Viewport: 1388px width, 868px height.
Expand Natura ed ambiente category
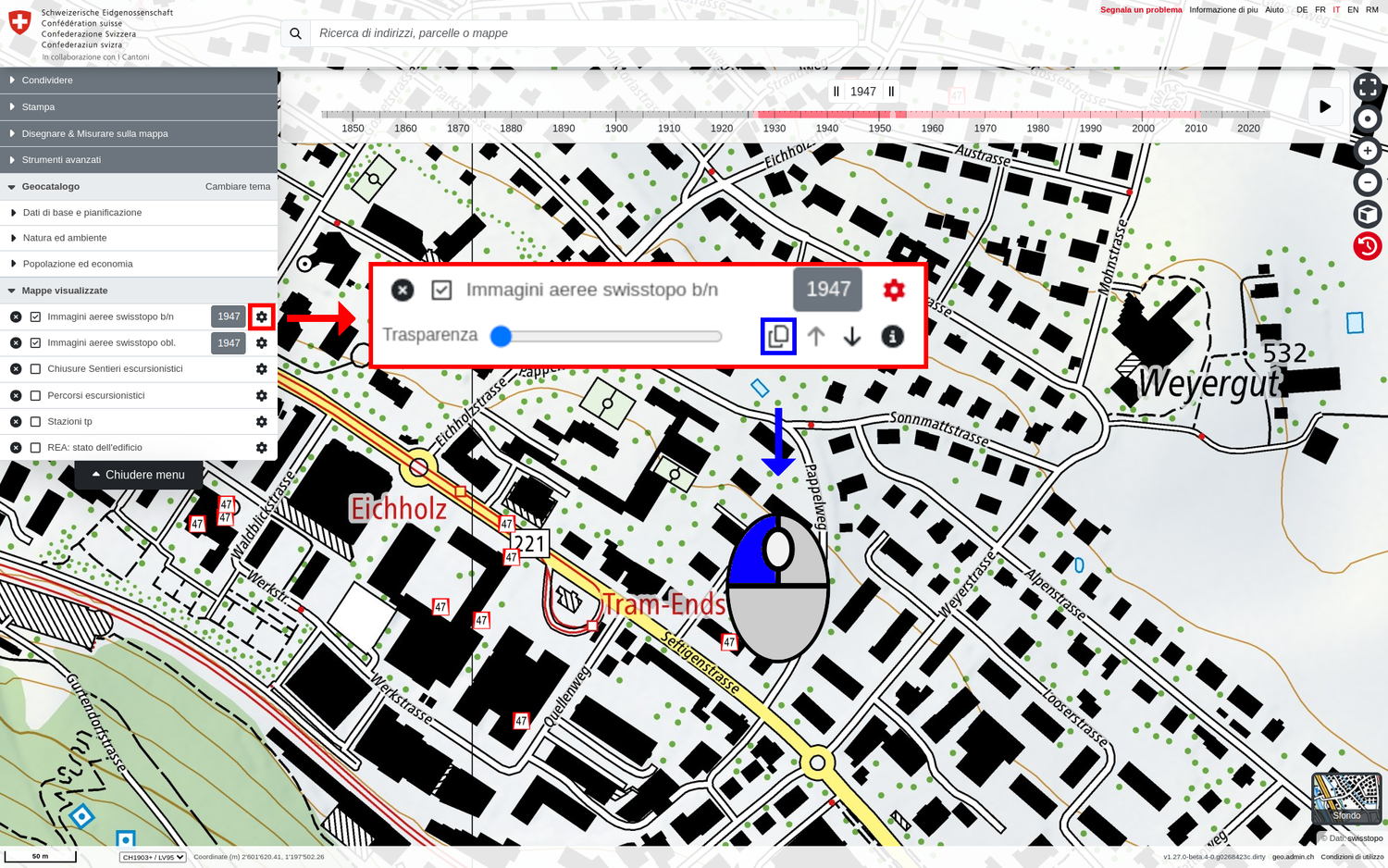point(65,238)
